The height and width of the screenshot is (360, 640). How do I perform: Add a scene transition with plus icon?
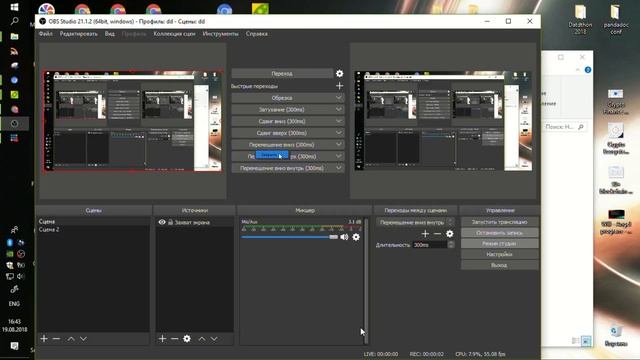pos(425,233)
